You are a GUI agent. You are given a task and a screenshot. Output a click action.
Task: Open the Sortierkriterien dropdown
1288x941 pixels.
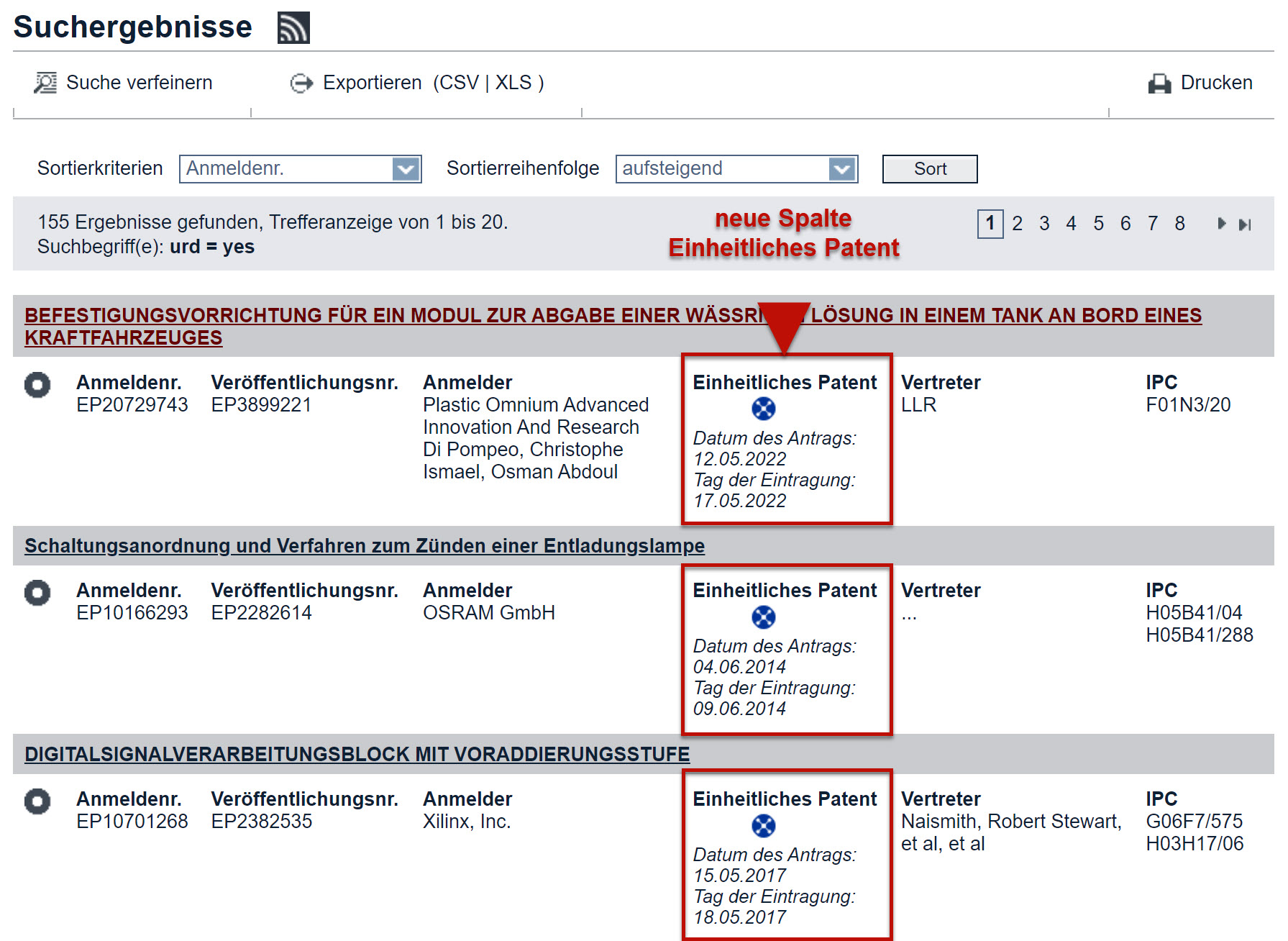tap(406, 169)
